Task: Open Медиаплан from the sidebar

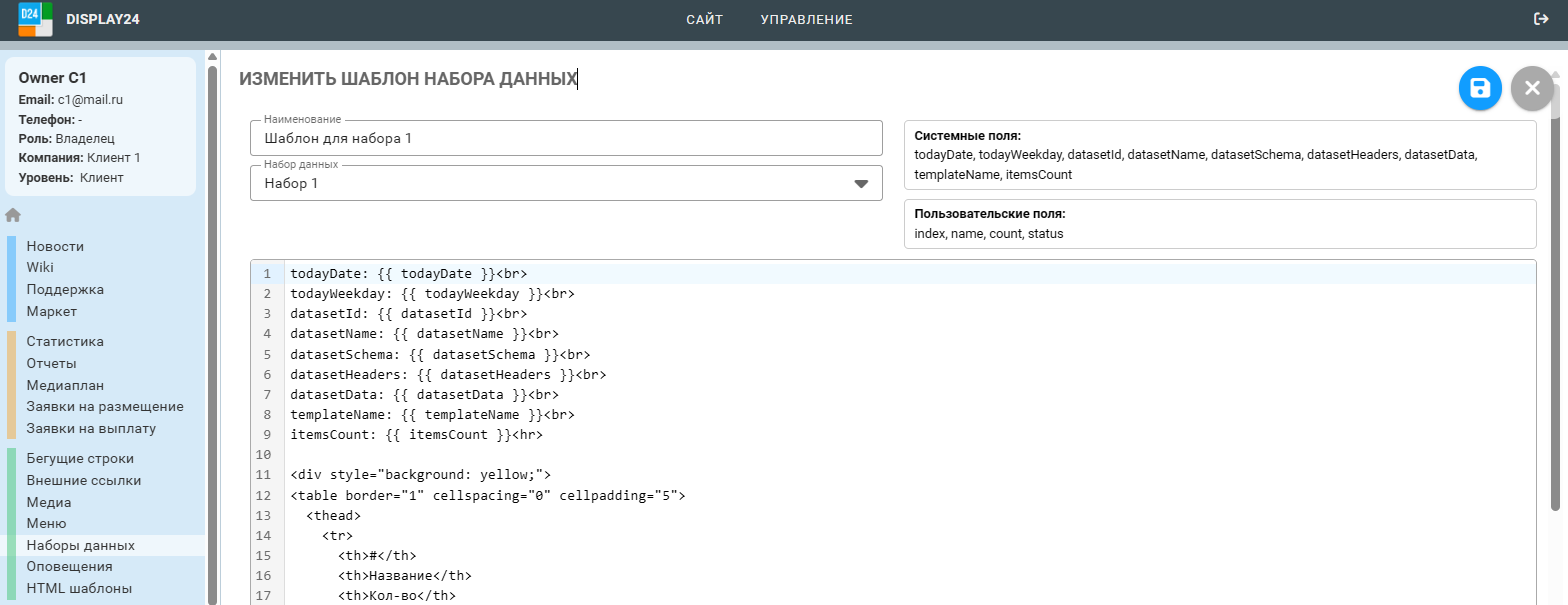Action: (65, 385)
